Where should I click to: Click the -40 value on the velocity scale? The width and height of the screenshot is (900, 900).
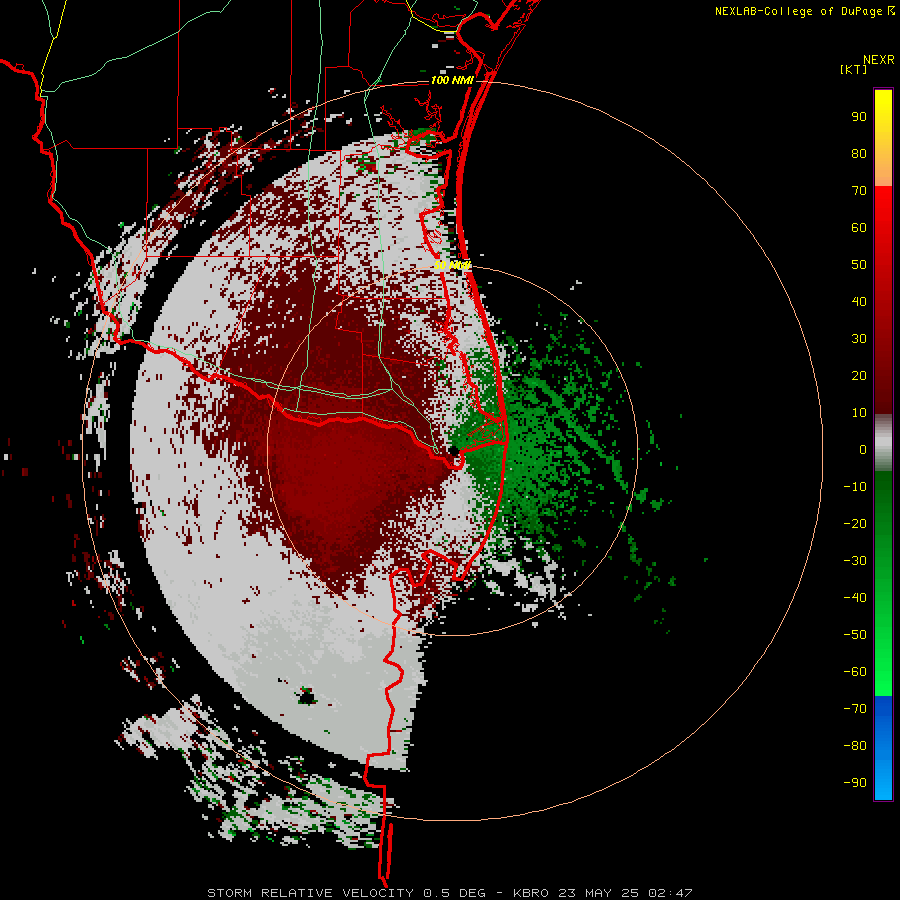click(x=855, y=598)
